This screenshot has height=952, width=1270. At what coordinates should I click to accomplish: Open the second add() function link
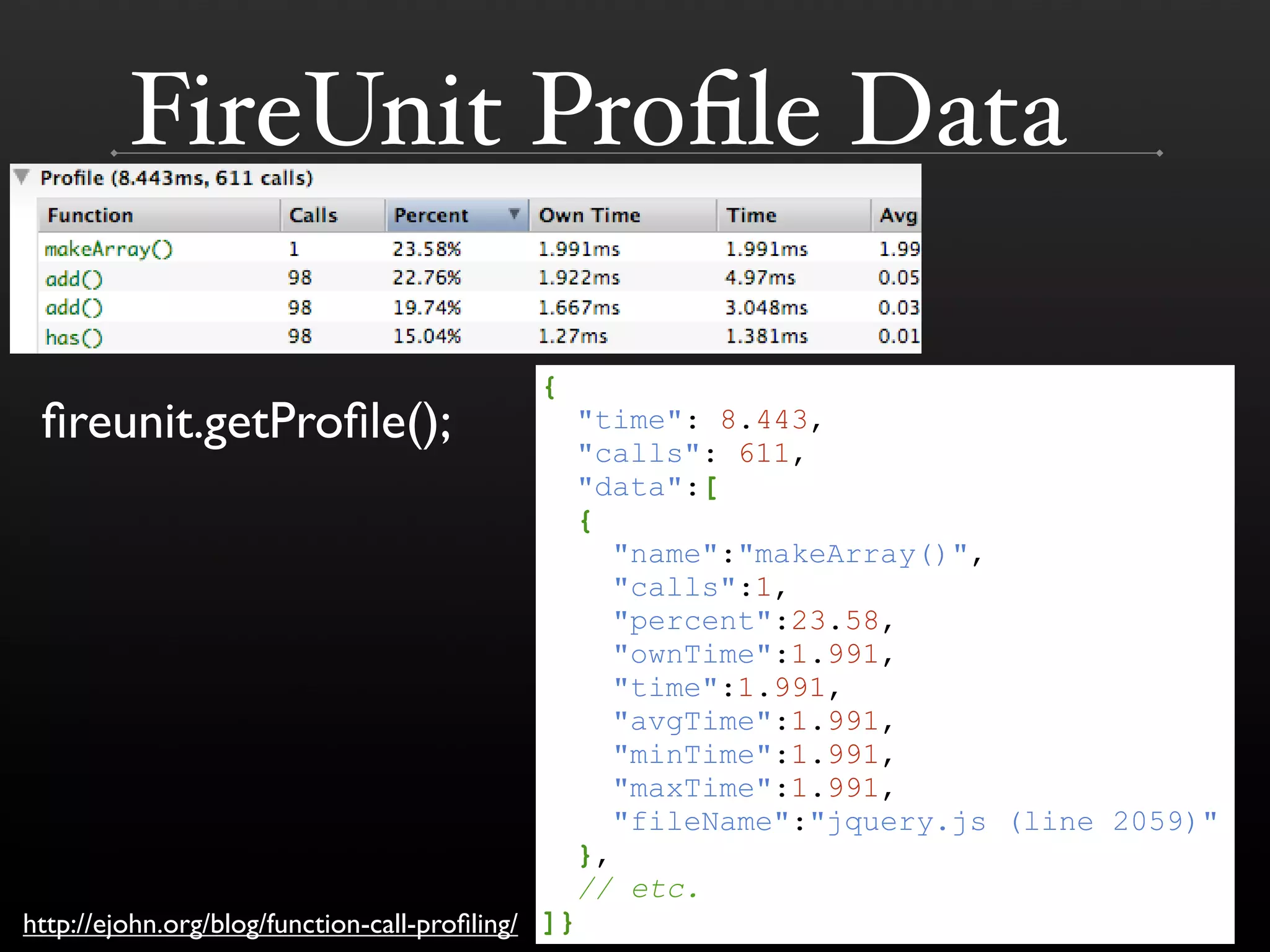click(74, 308)
